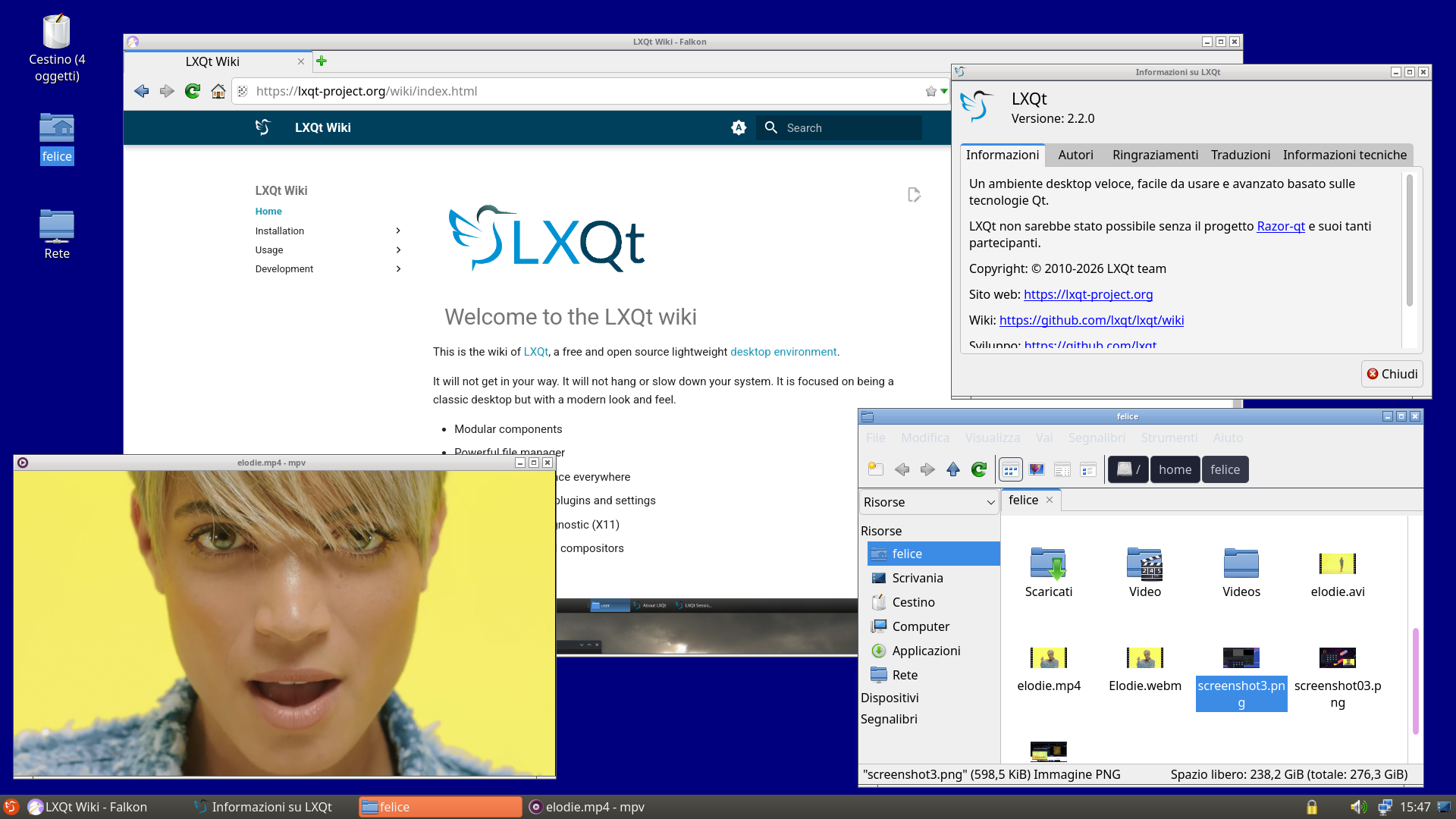This screenshot has height=819, width=1456.
Task: Expand Development section in wiki sidebar
Action: 398,268
